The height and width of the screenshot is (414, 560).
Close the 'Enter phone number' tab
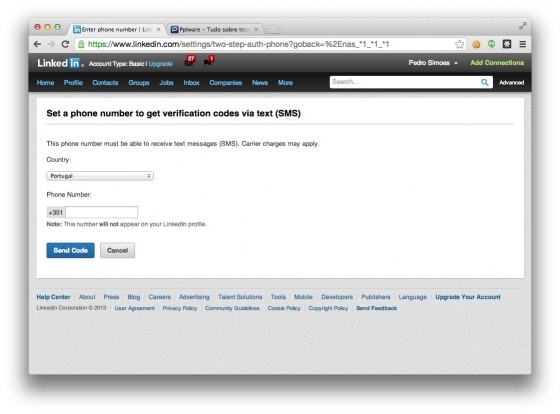pyautogui.click(x=158, y=30)
